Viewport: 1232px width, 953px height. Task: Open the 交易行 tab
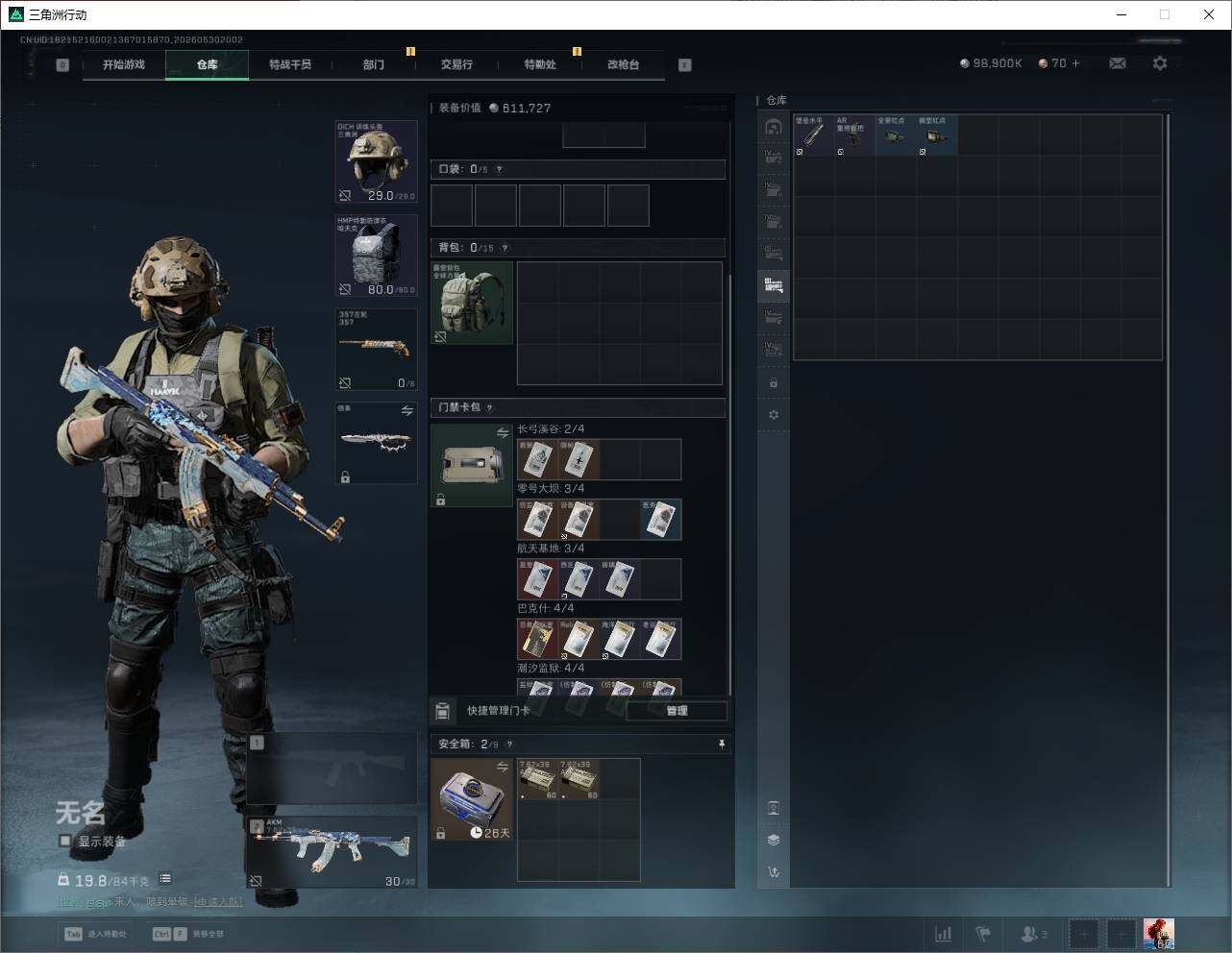[x=456, y=64]
